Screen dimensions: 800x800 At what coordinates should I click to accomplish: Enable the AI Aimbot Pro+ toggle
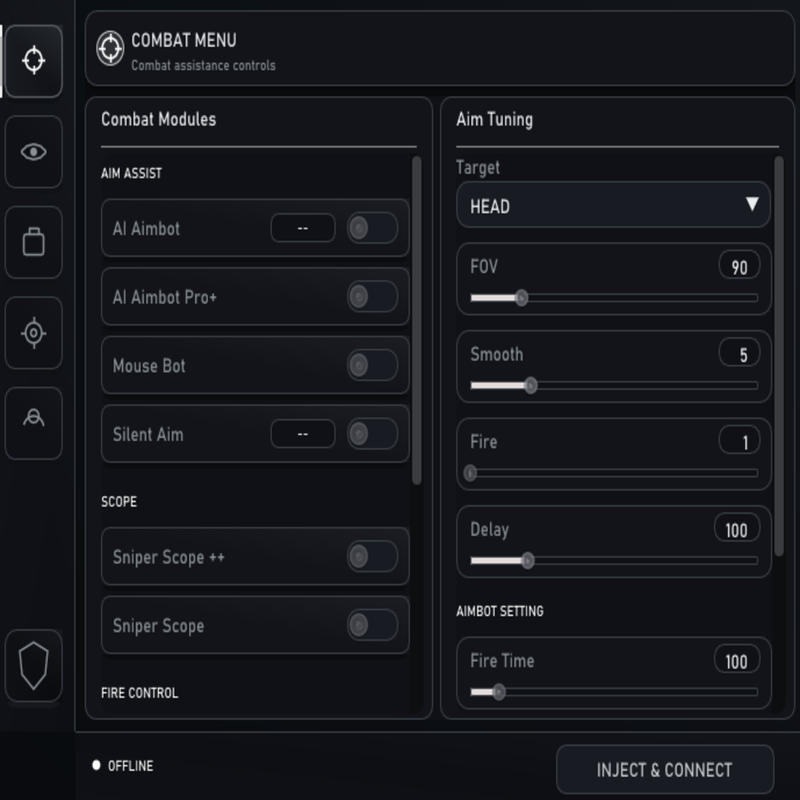pyautogui.click(x=372, y=296)
